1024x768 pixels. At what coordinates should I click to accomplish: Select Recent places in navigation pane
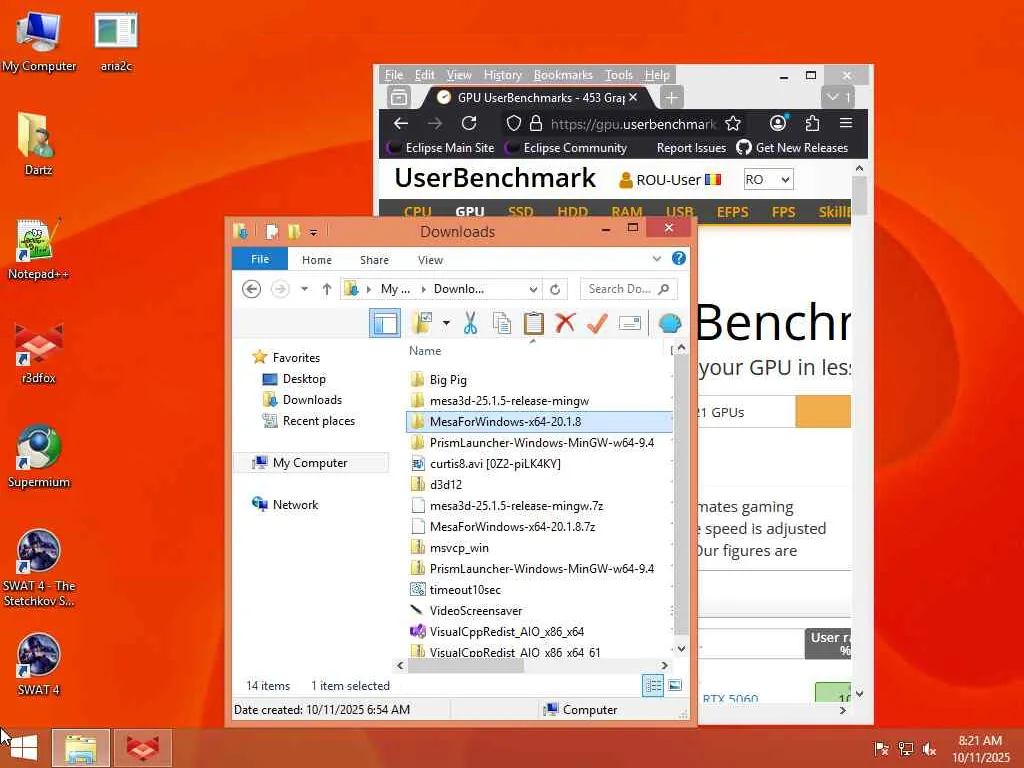pos(319,421)
